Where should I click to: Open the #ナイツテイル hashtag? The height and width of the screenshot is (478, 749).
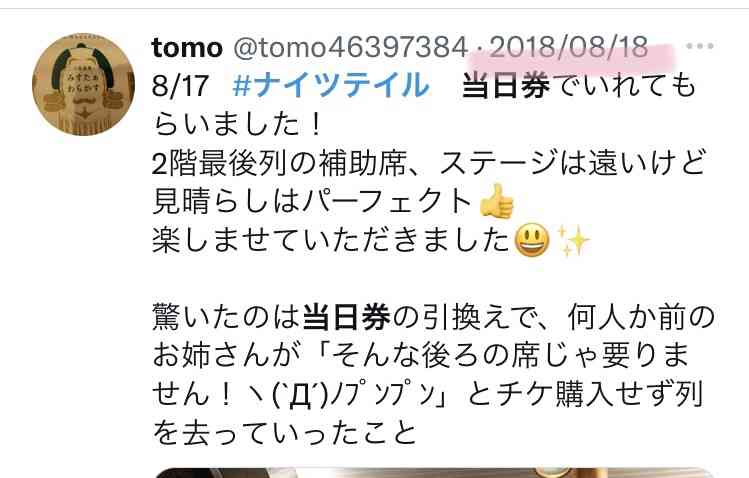331,85
